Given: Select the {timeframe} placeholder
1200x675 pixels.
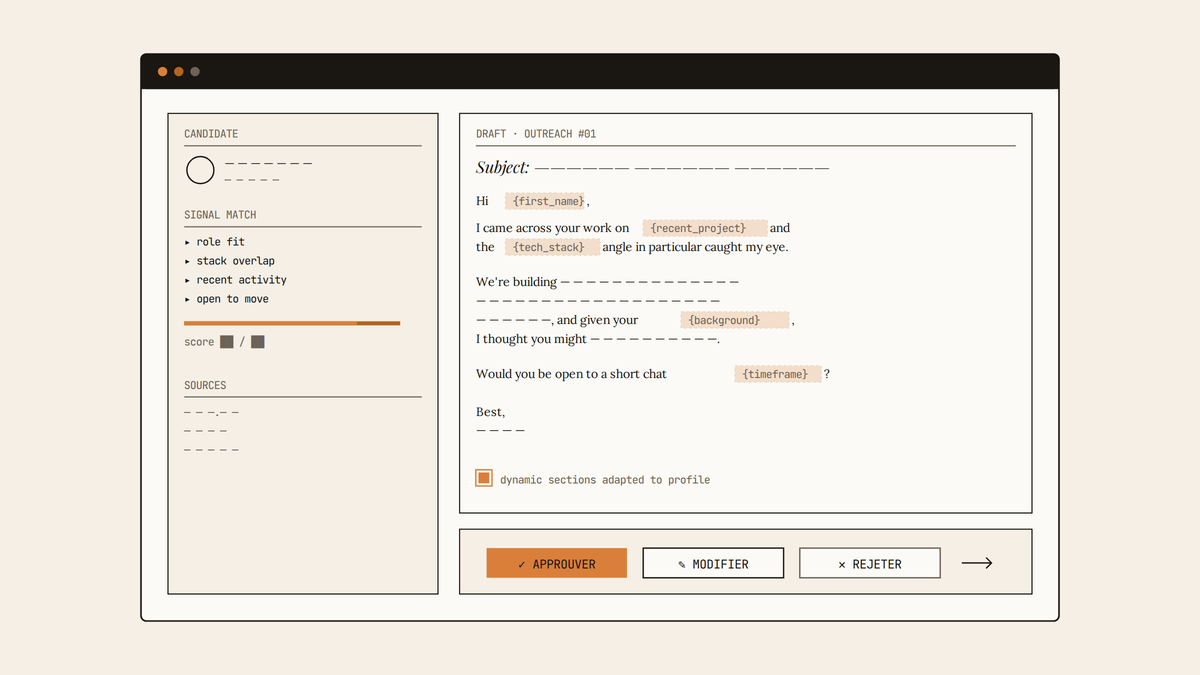Looking at the screenshot, I should [778, 374].
